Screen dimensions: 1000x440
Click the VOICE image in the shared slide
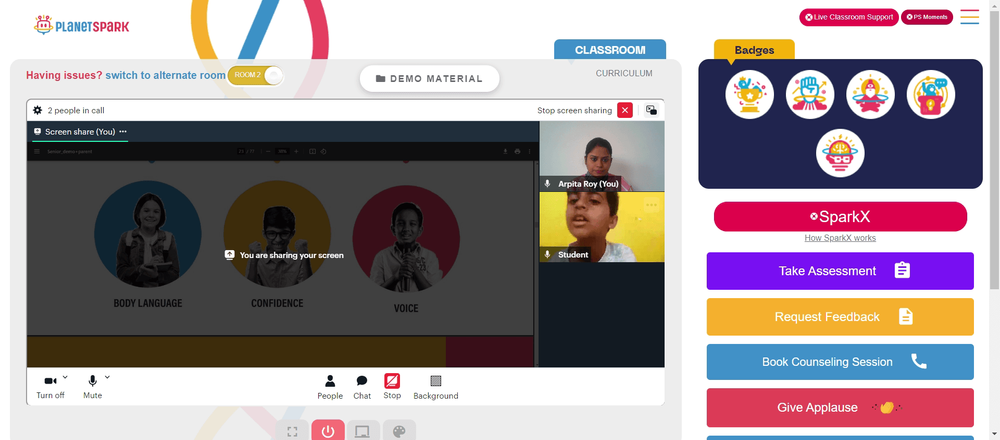tap(406, 239)
